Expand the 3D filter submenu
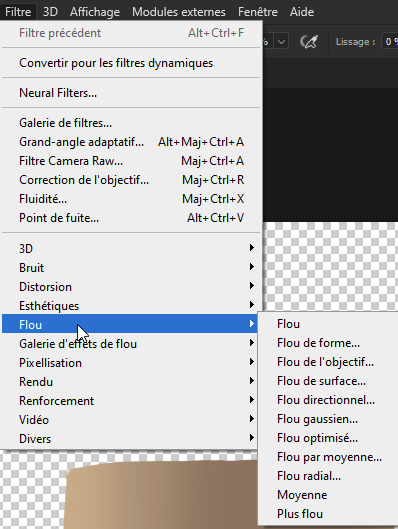Screen dimensions: 398x529 coord(131,249)
